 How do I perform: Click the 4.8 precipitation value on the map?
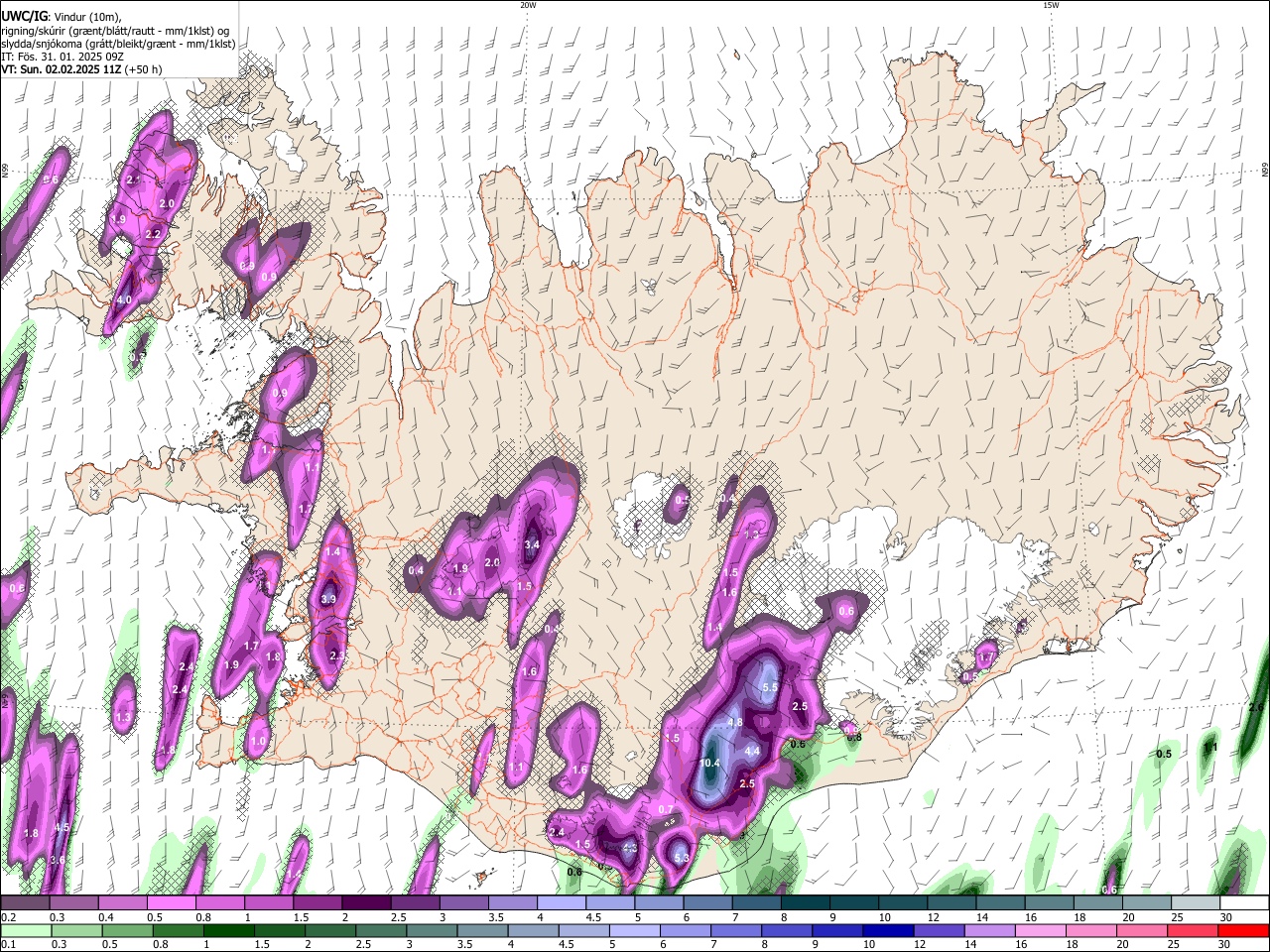pyautogui.click(x=735, y=722)
